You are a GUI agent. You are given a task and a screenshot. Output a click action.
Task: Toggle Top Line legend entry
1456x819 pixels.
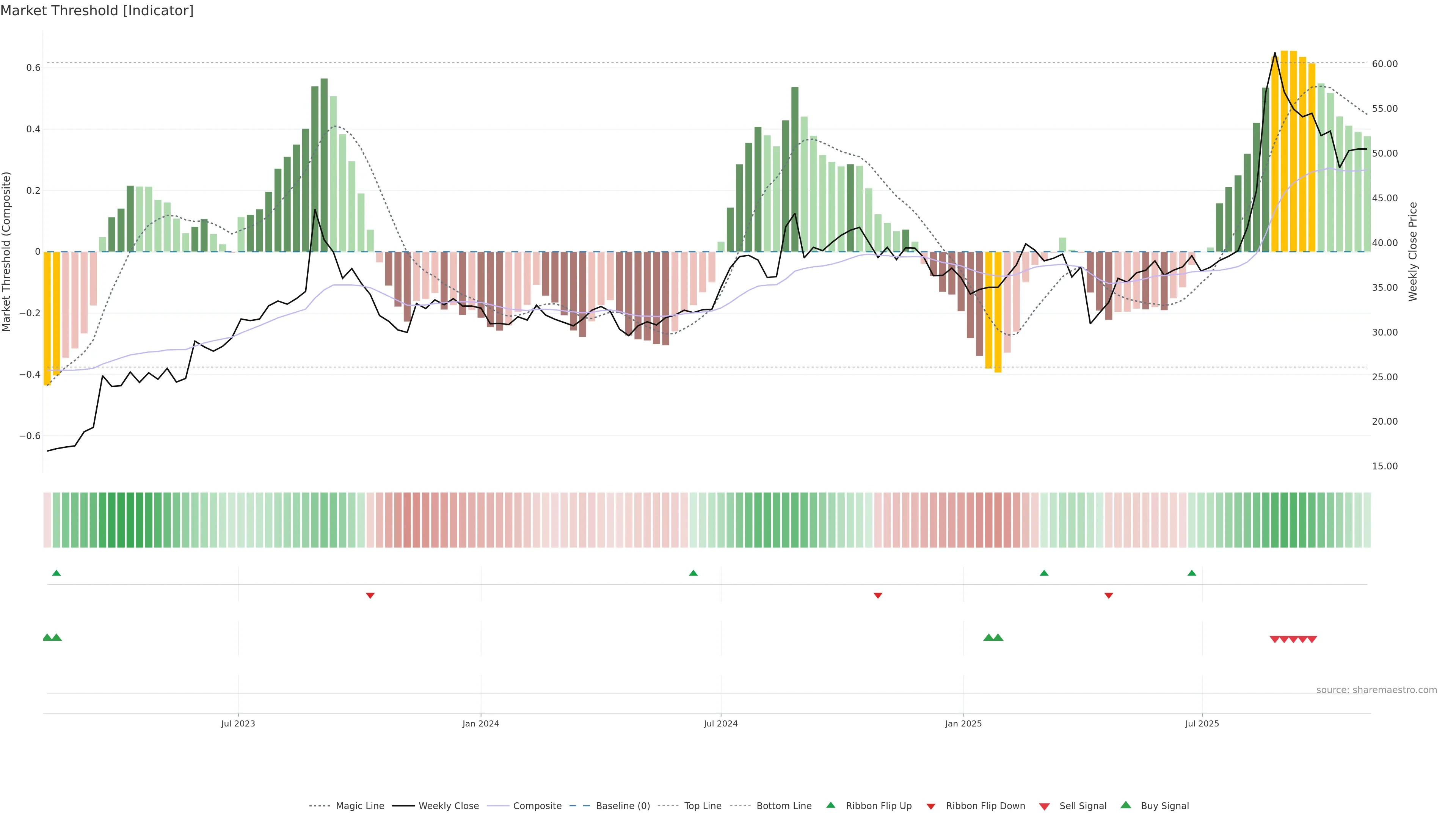coord(703,806)
